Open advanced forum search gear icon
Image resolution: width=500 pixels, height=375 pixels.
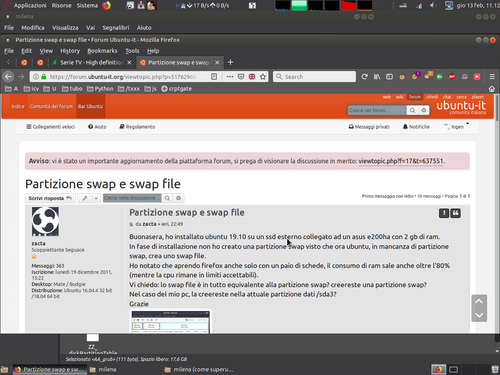(x=424, y=110)
